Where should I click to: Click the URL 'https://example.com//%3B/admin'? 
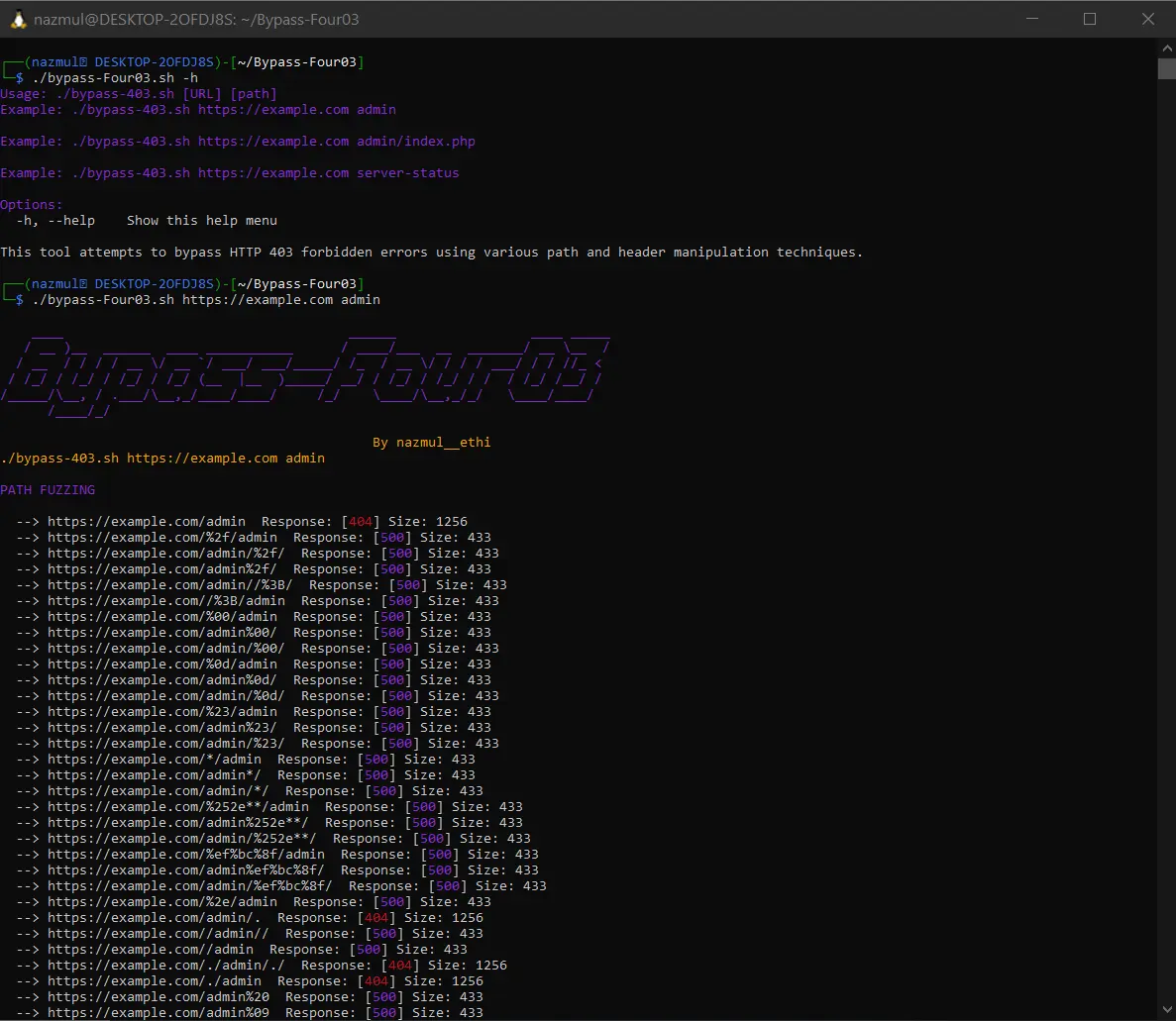tap(165, 600)
